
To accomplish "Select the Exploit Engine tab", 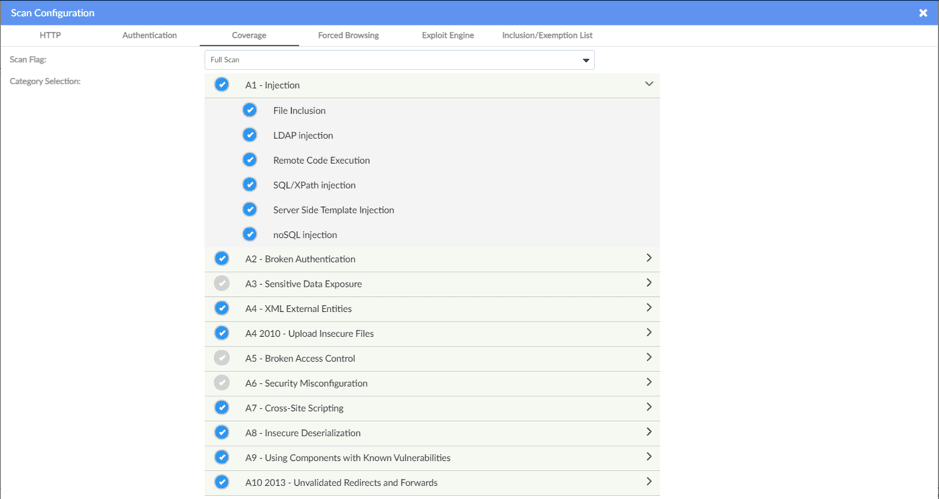I will pos(447,35).
